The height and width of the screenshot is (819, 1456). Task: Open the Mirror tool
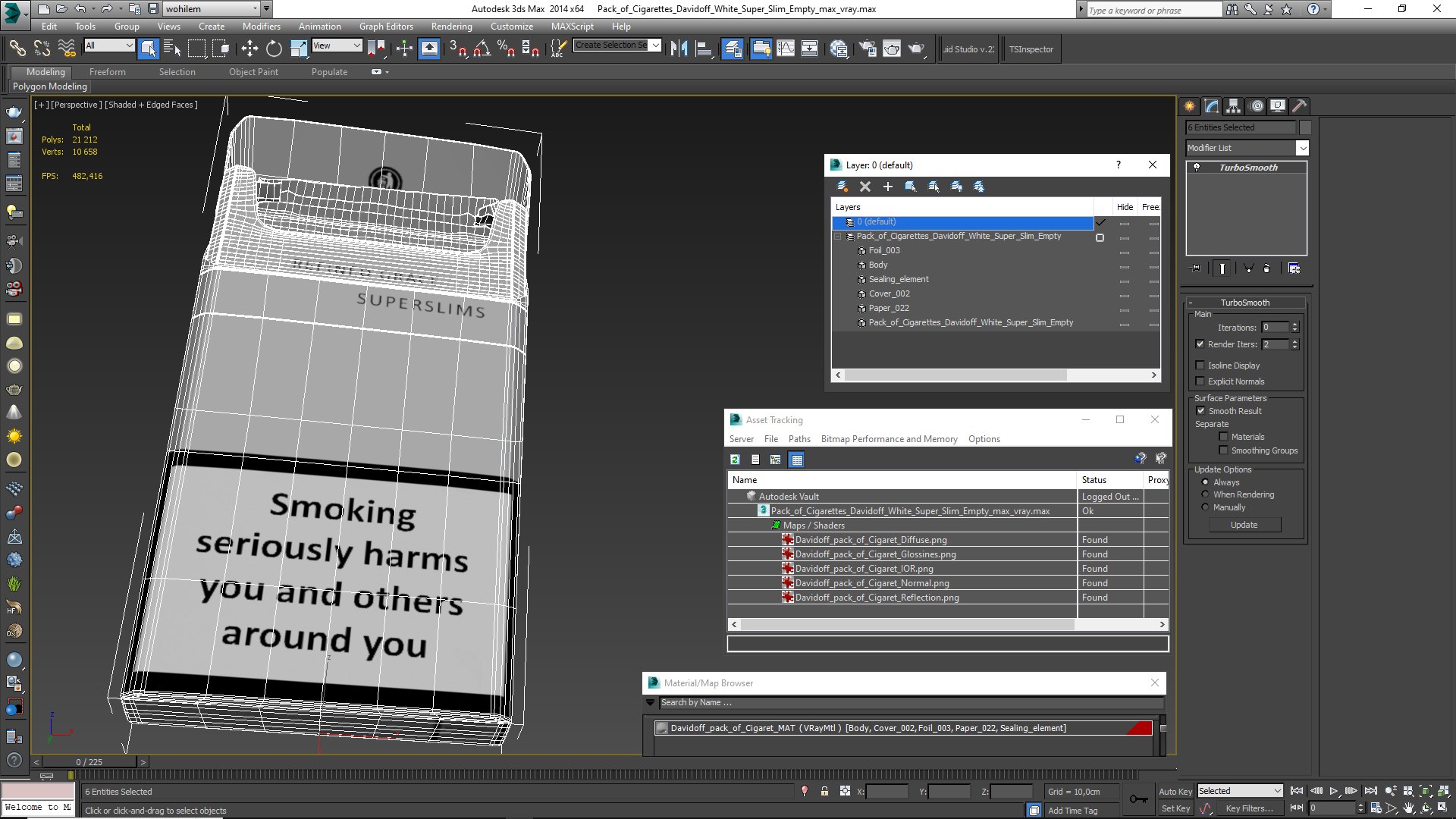pos(679,49)
